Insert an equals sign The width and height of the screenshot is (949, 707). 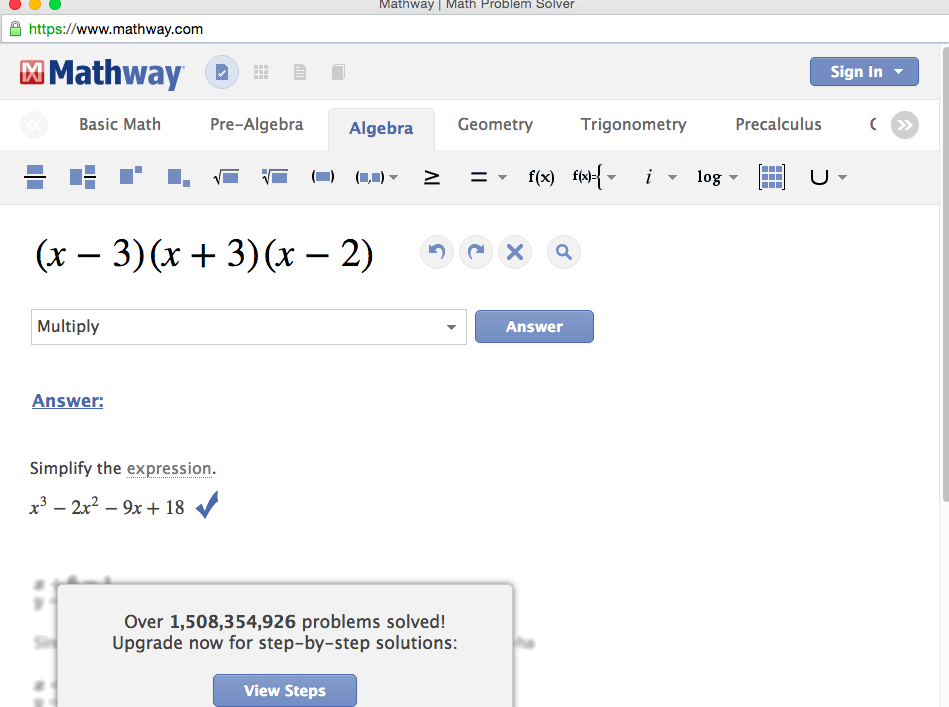(x=479, y=177)
